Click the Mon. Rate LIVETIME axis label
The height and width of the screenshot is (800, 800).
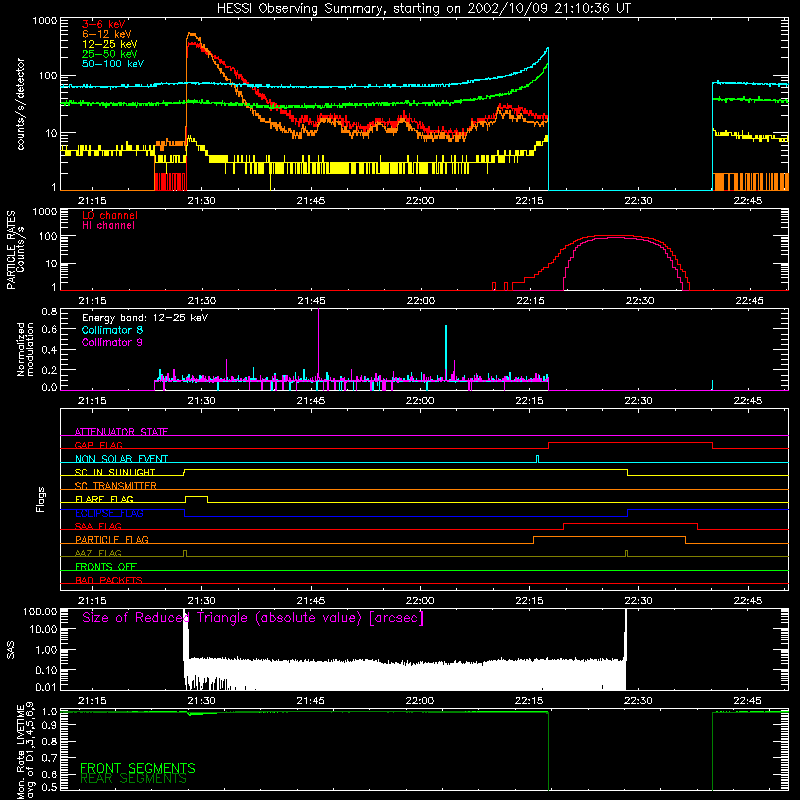point(25,750)
